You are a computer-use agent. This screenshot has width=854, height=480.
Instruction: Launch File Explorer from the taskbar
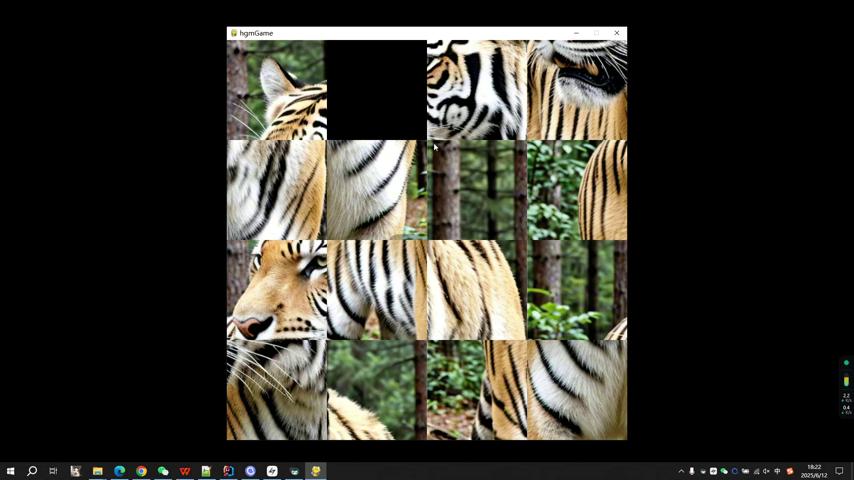pyautogui.click(x=97, y=471)
